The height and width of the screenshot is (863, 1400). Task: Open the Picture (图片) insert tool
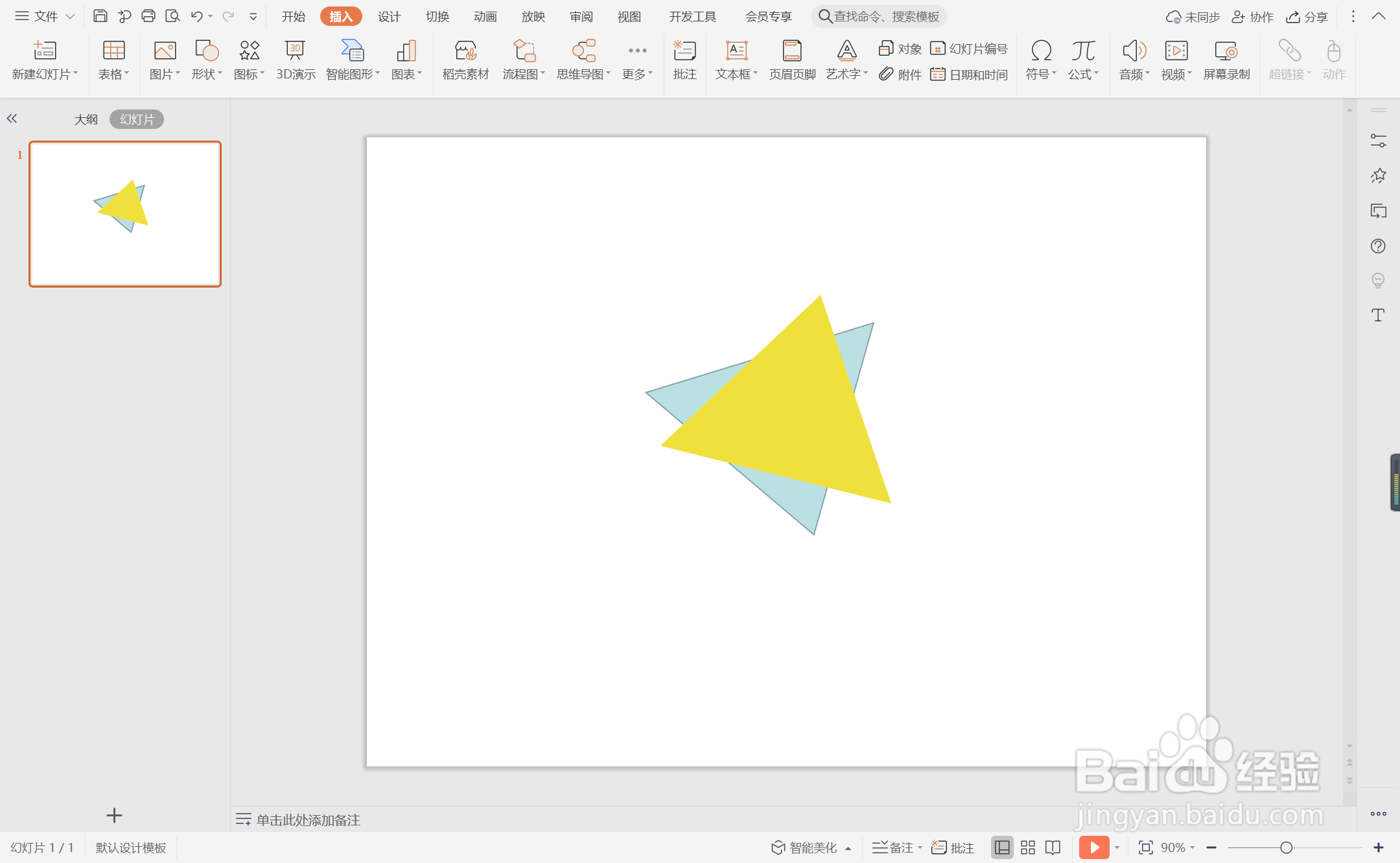pyautogui.click(x=165, y=51)
